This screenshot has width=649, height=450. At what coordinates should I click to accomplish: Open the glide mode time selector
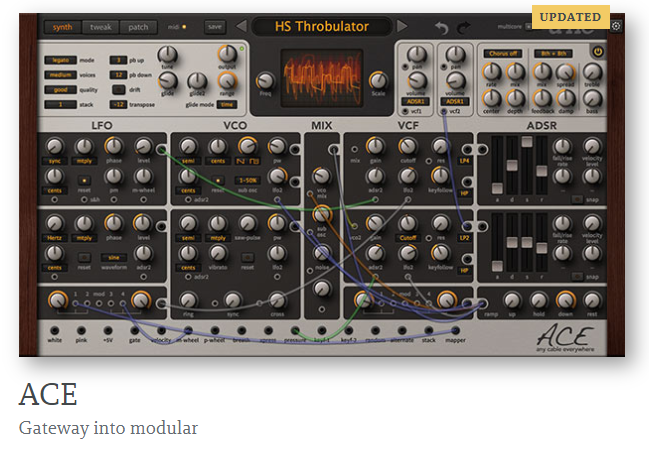[227, 104]
